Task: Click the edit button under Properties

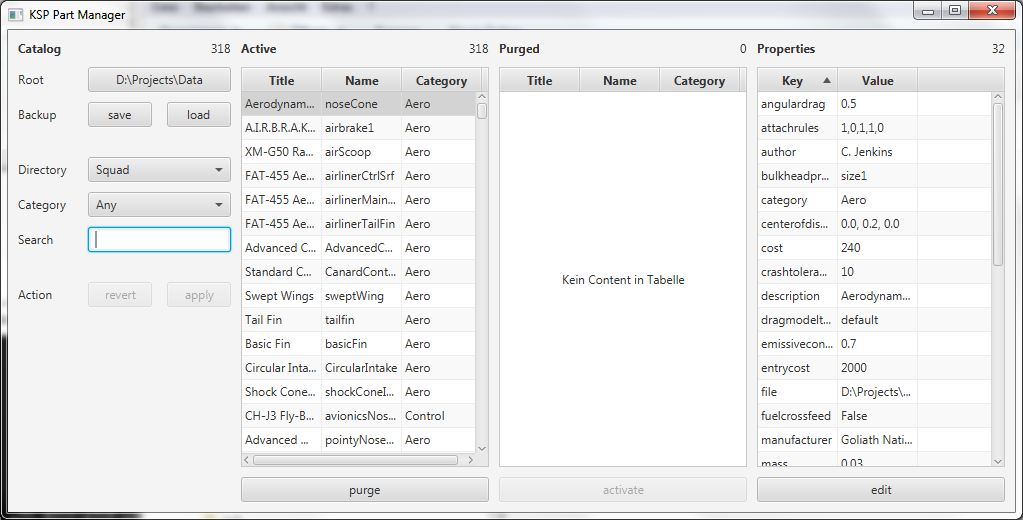Action: (x=881, y=490)
